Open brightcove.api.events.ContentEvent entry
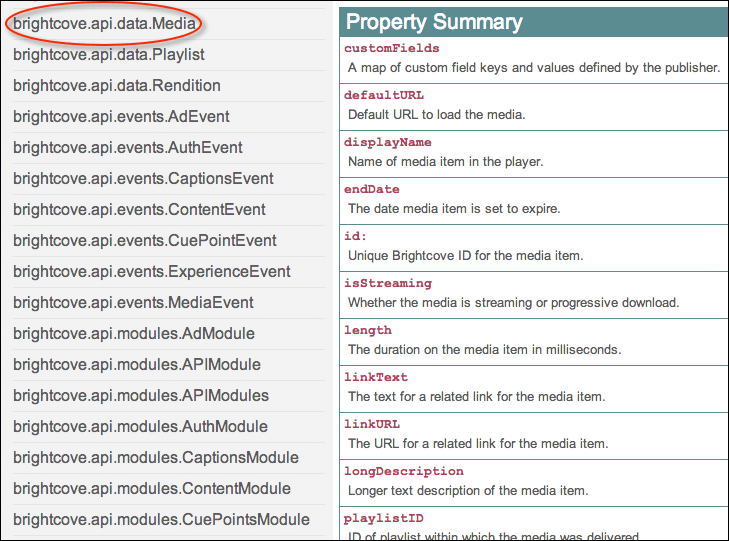This screenshot has width=729, height=541. pos(139,210)
